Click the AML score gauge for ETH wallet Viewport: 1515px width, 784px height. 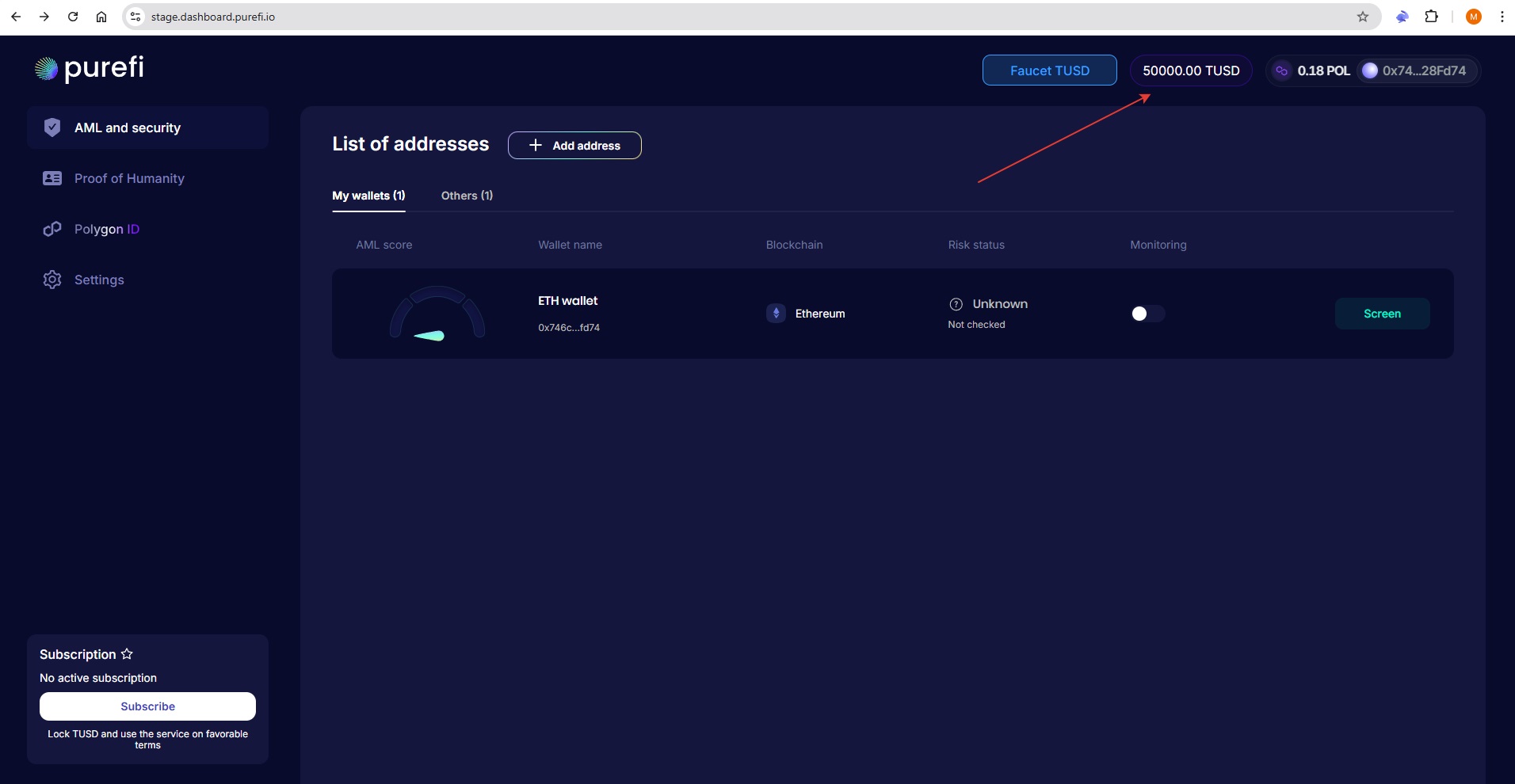click(x=437, y=314)
